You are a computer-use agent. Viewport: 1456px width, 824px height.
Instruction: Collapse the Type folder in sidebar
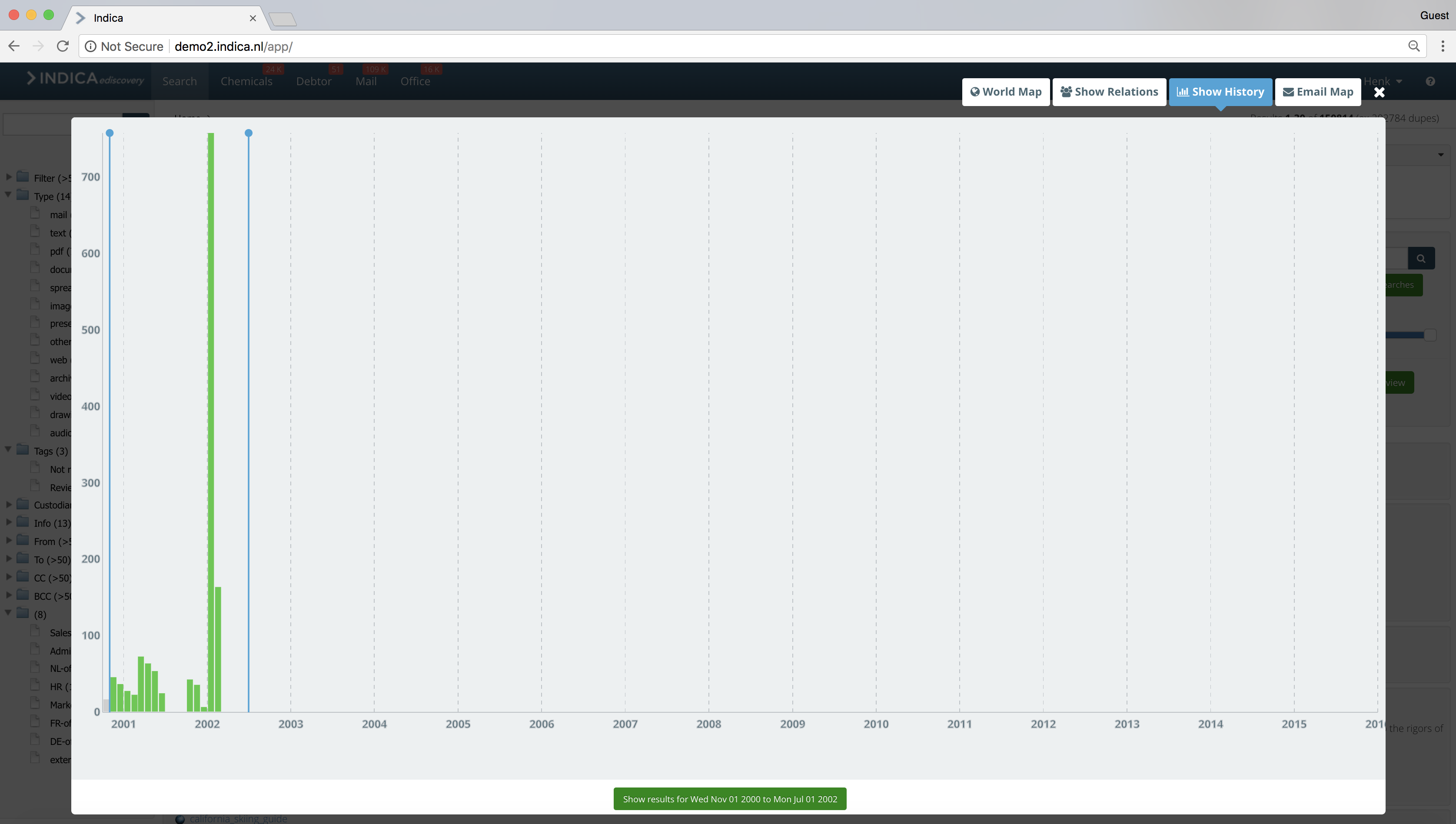[9, 195]
